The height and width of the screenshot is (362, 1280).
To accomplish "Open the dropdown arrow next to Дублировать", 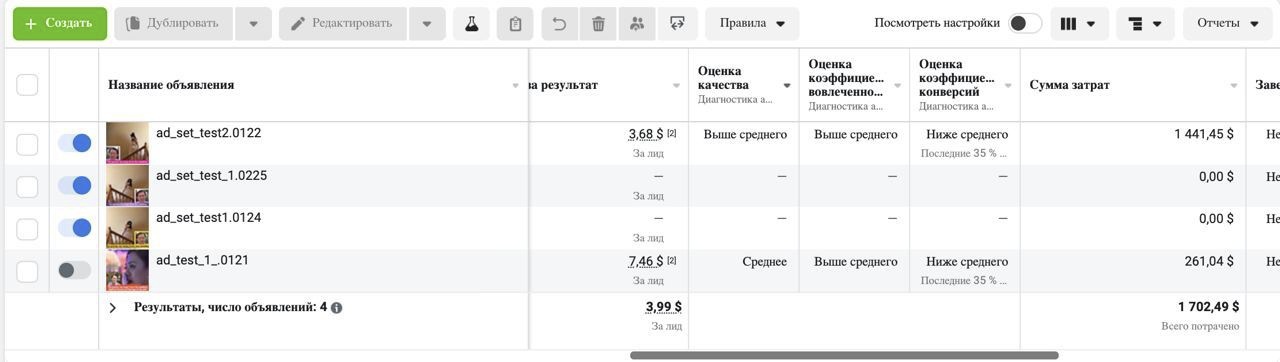I will (253, 23).
